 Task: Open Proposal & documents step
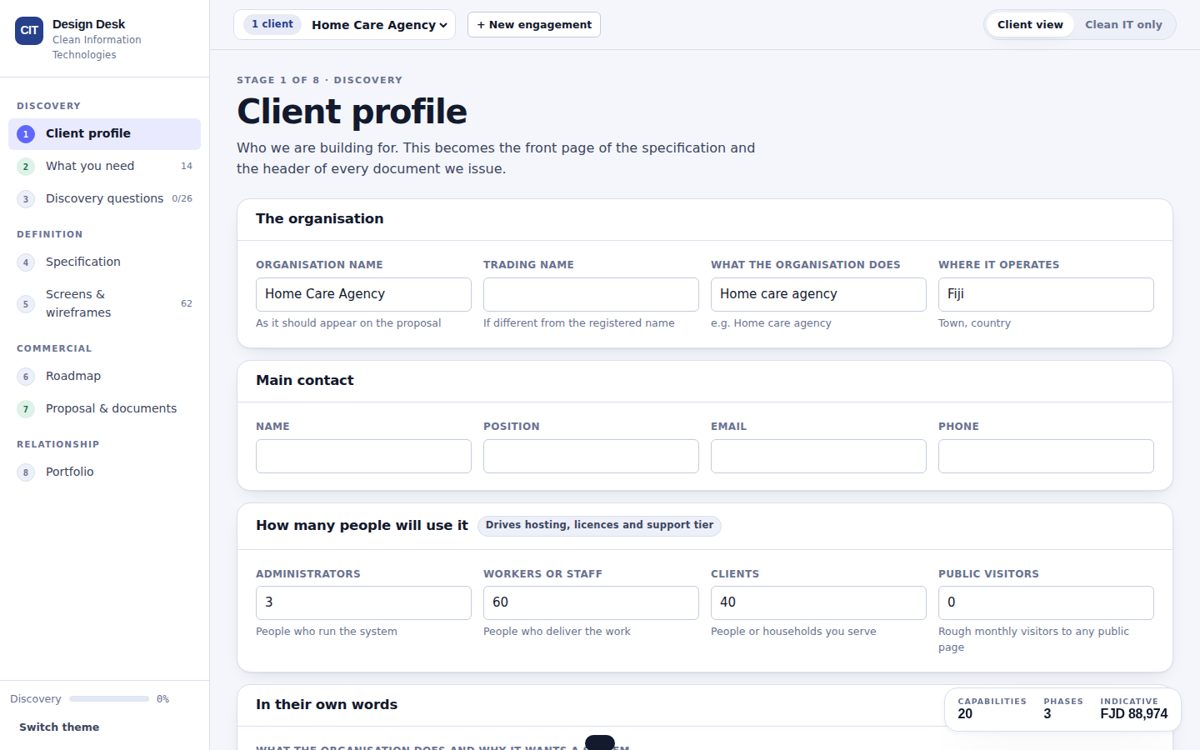point(105,409)
